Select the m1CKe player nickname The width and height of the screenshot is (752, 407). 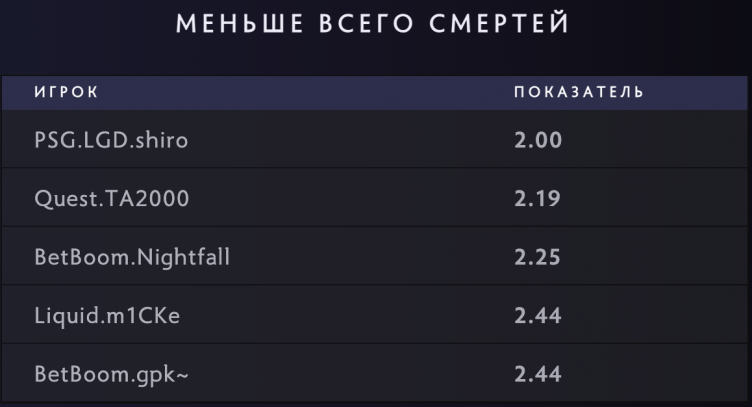[140, 317]
